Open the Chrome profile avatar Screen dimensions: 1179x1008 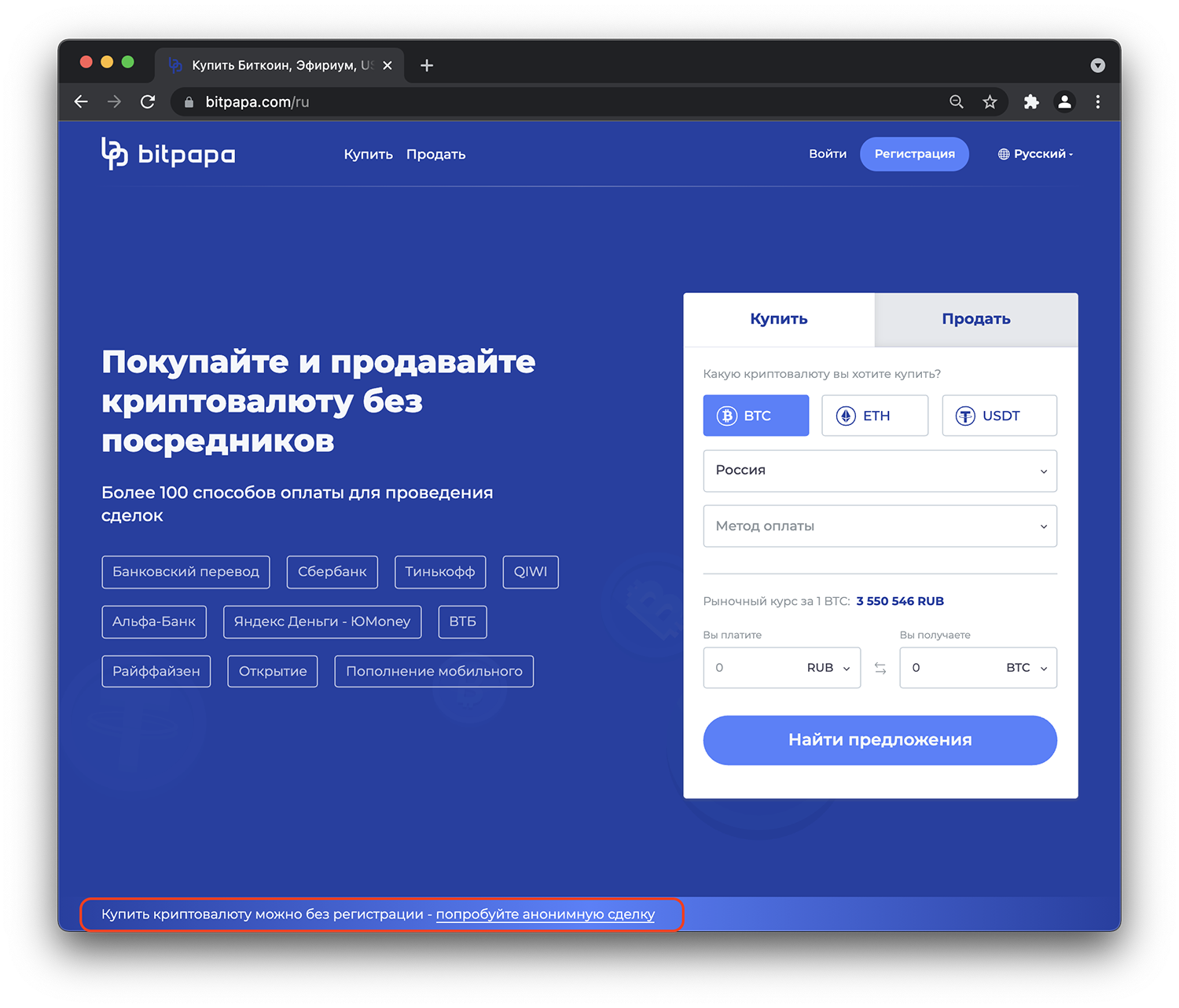point(1064,101)
